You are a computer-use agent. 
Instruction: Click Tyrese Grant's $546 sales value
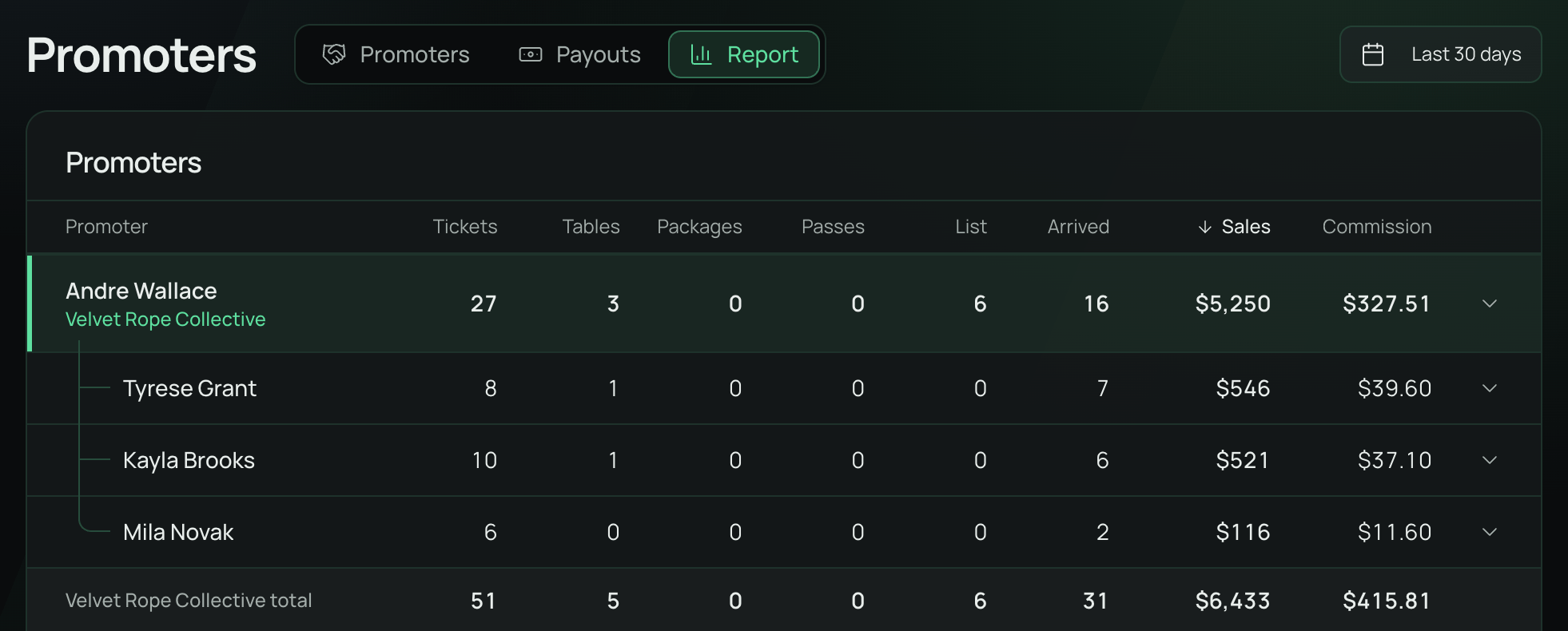pyautogui.click(x=1243, y=388)
